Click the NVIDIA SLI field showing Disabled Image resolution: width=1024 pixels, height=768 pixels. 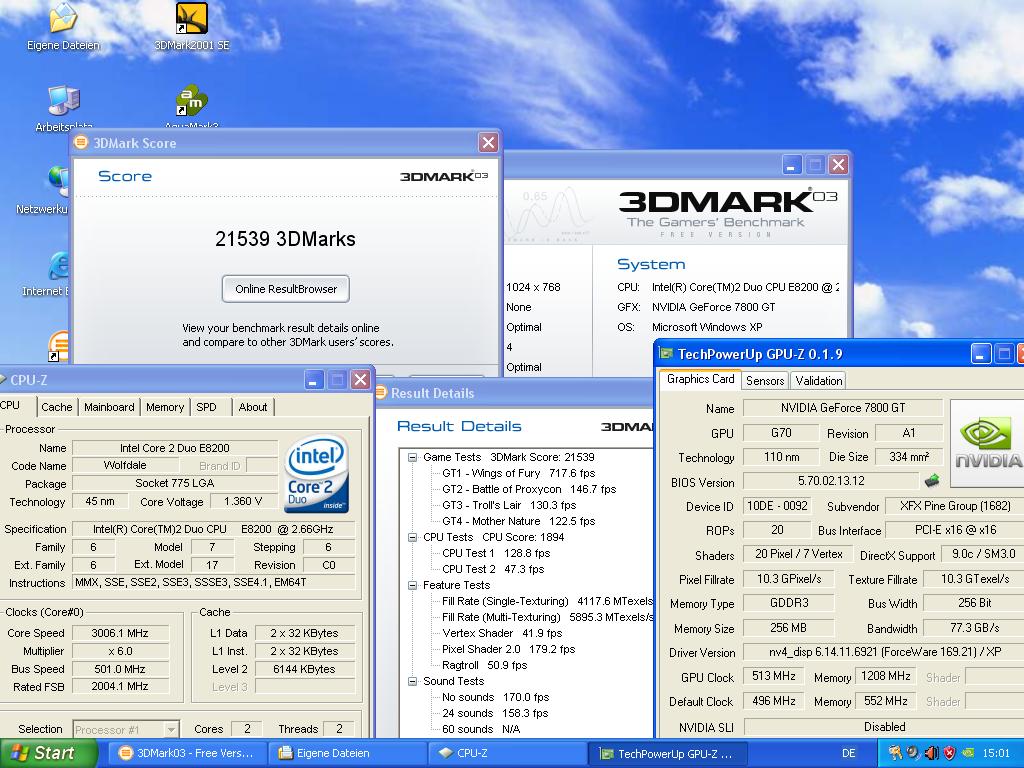point(884,727)
